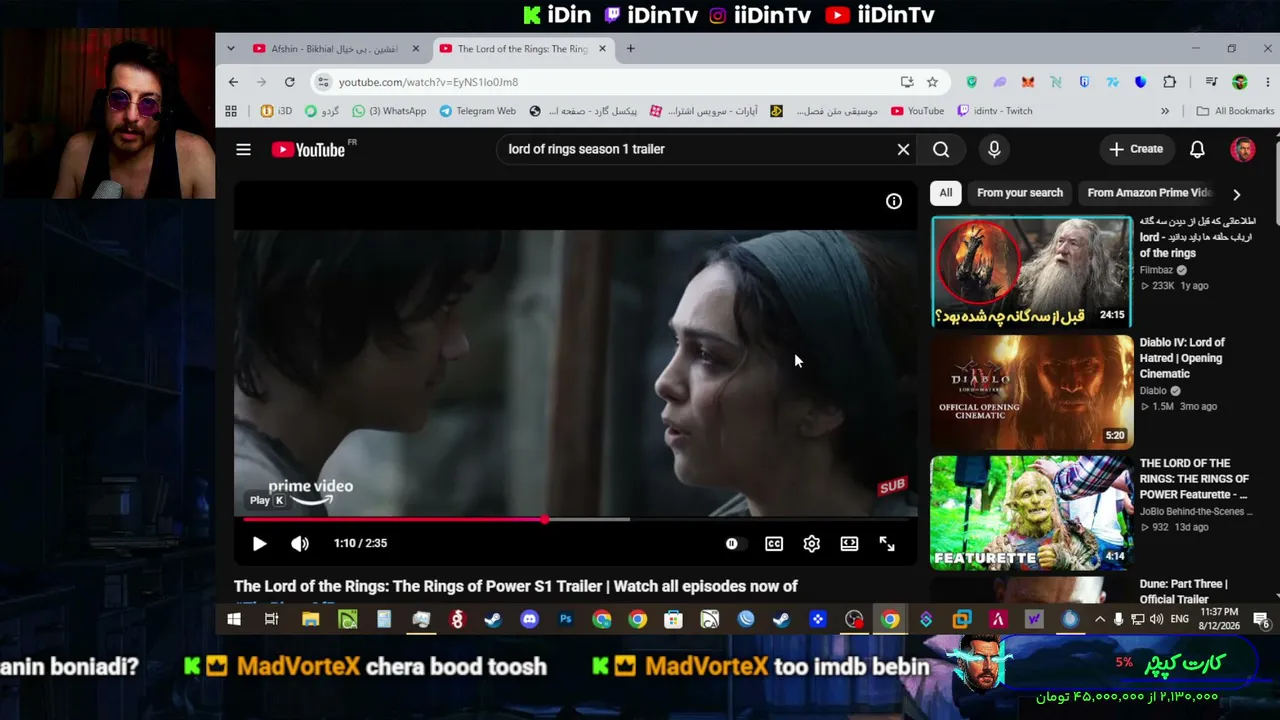This screenshot has width=1280, height=720.
Task: Open the All Bookmarks folder
Action: click(x=1236, y=111)
